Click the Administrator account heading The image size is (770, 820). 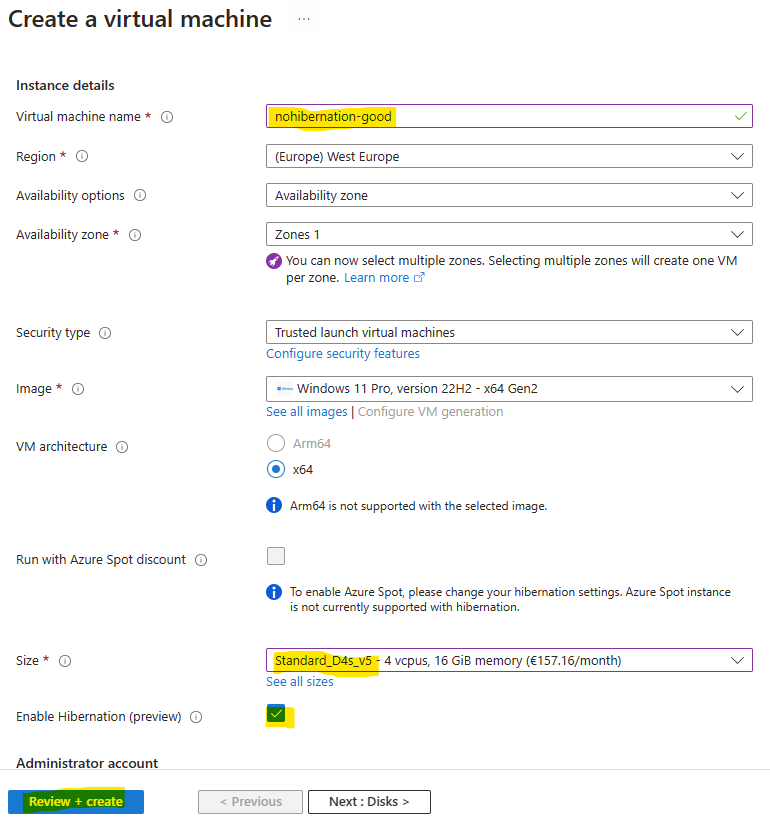pos(87,763)
